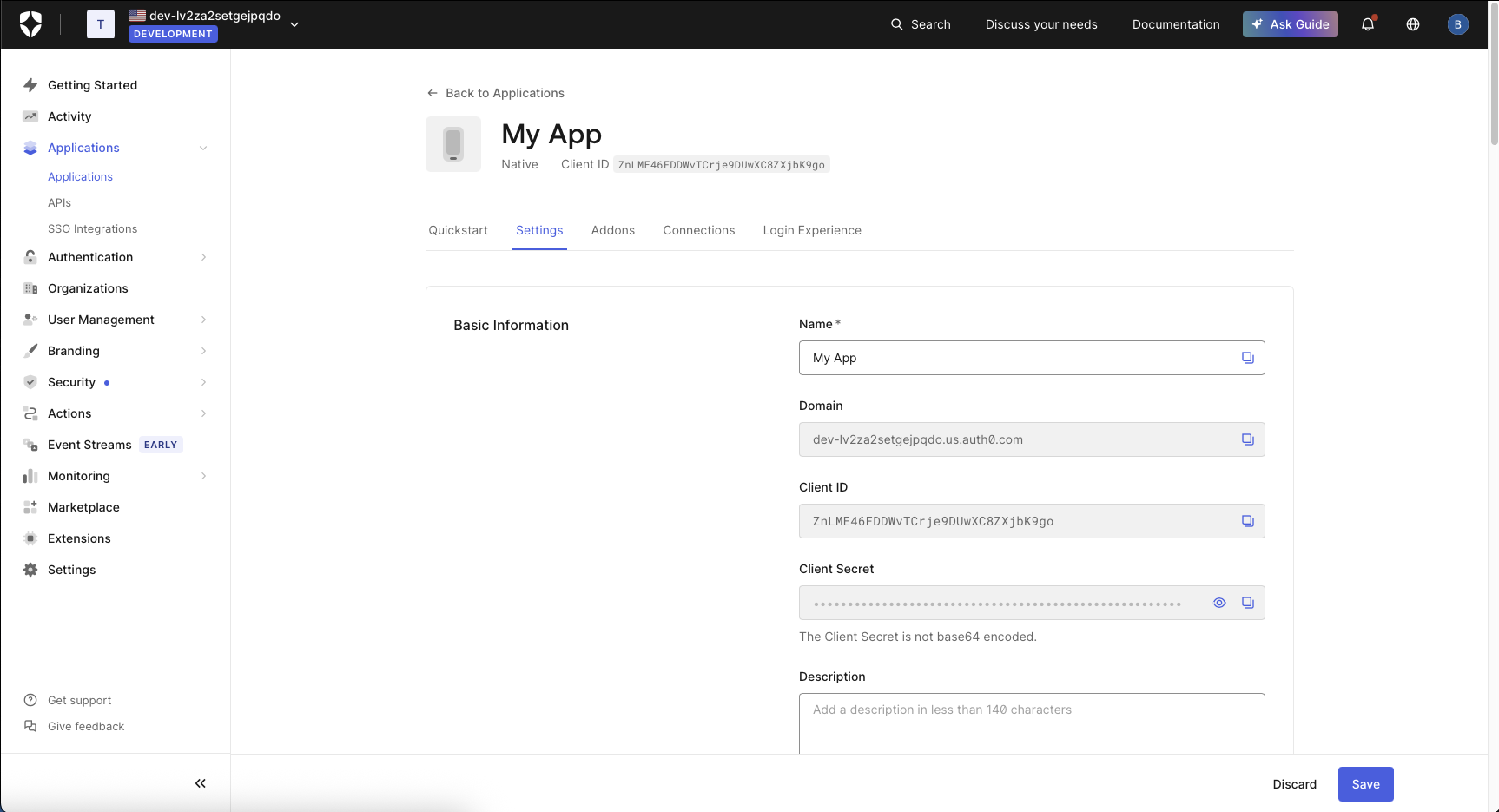Switch to the Connections tab
Screen dimensions: 1499x812
click(x=698, y=230)
